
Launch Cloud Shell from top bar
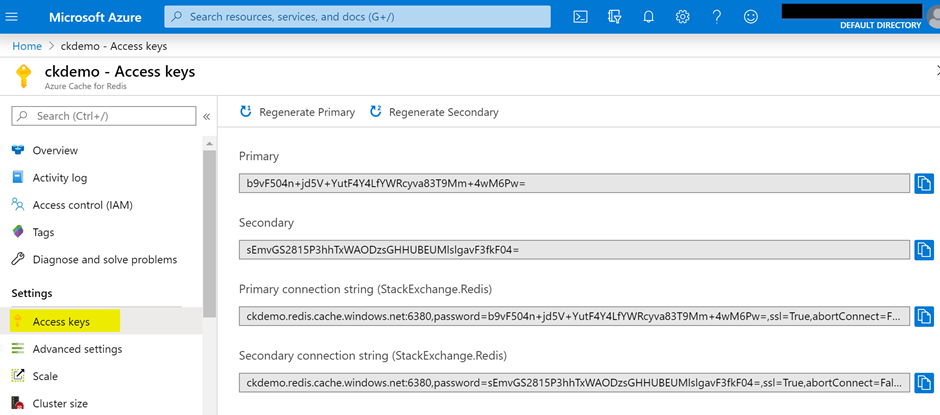pos(580,17)
